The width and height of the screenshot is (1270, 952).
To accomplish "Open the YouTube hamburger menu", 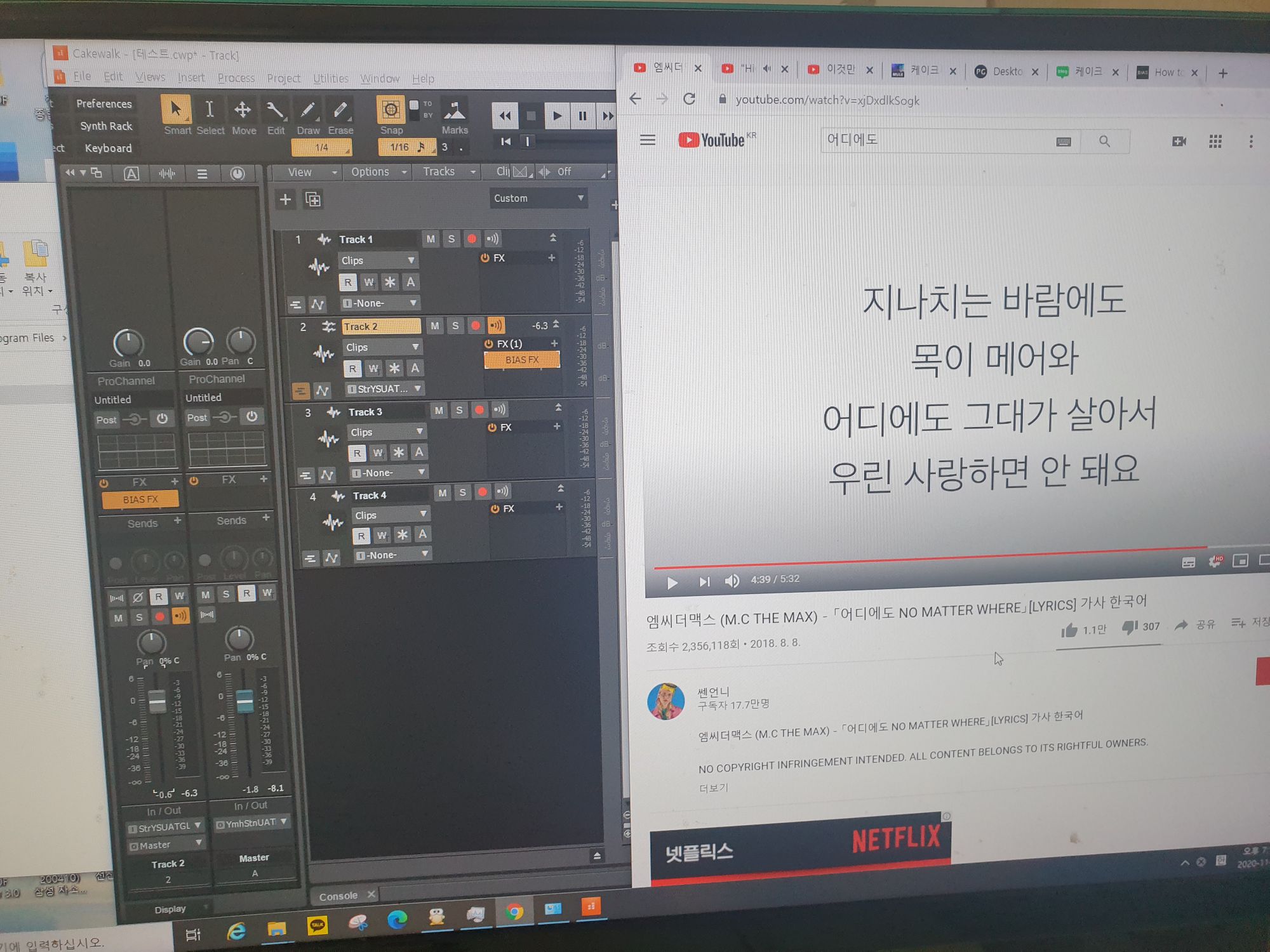I will [648, 140].
